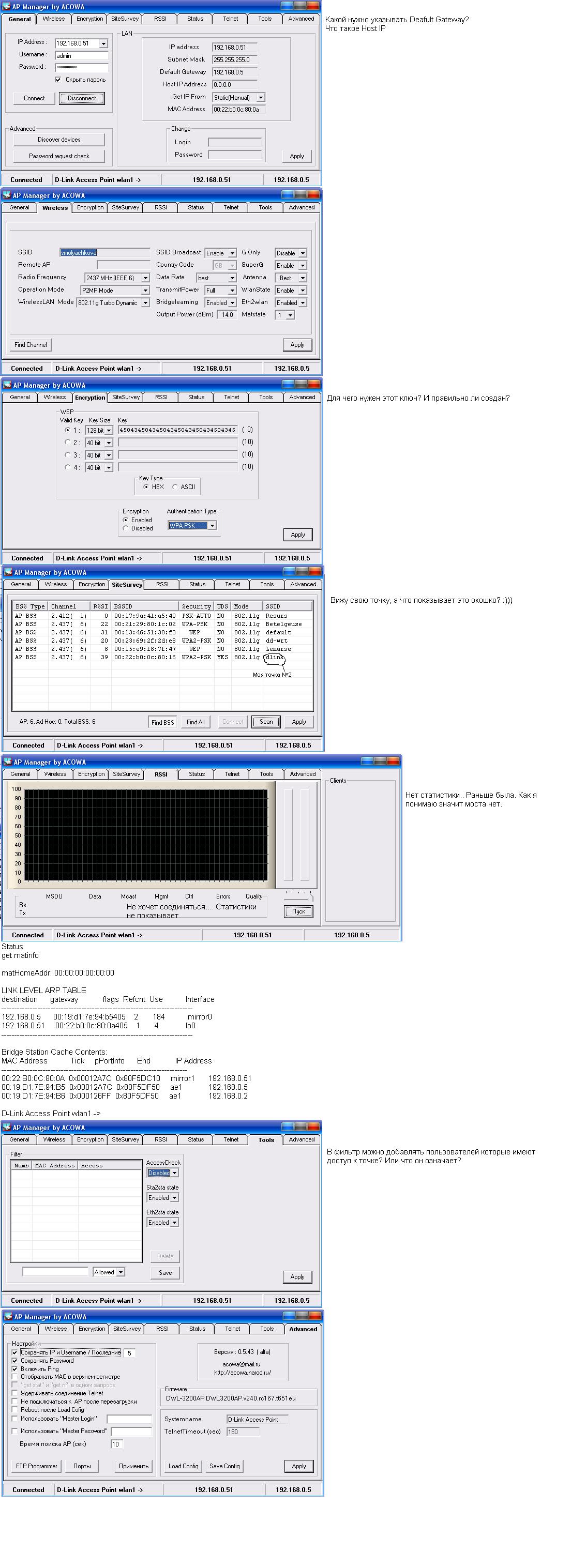Screen dimensions: 571x1568
Task: Toggle 'Сохранять IP и Username' checkbox
Action: pos(14,1352)
